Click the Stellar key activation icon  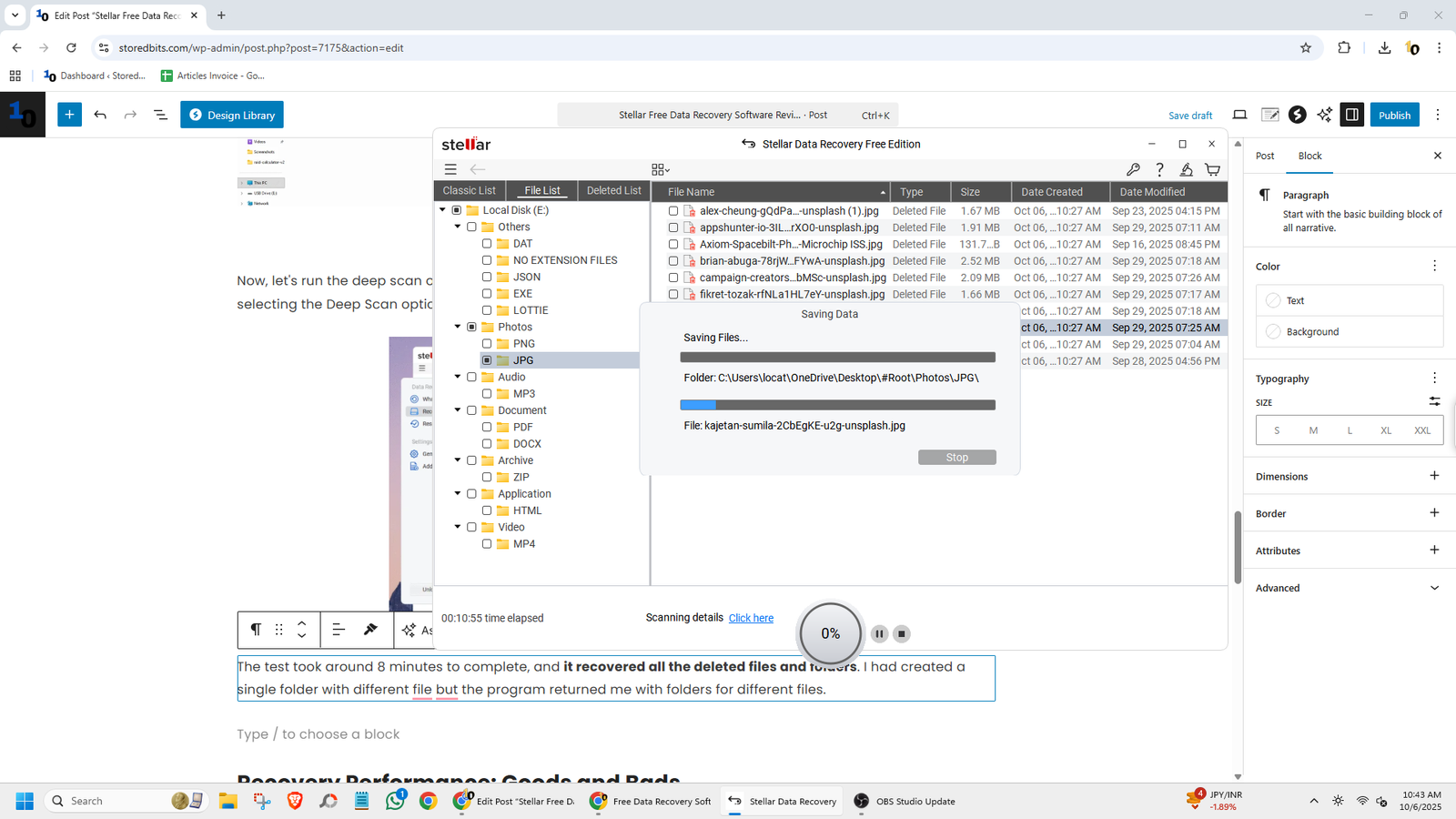(1133, 169)
